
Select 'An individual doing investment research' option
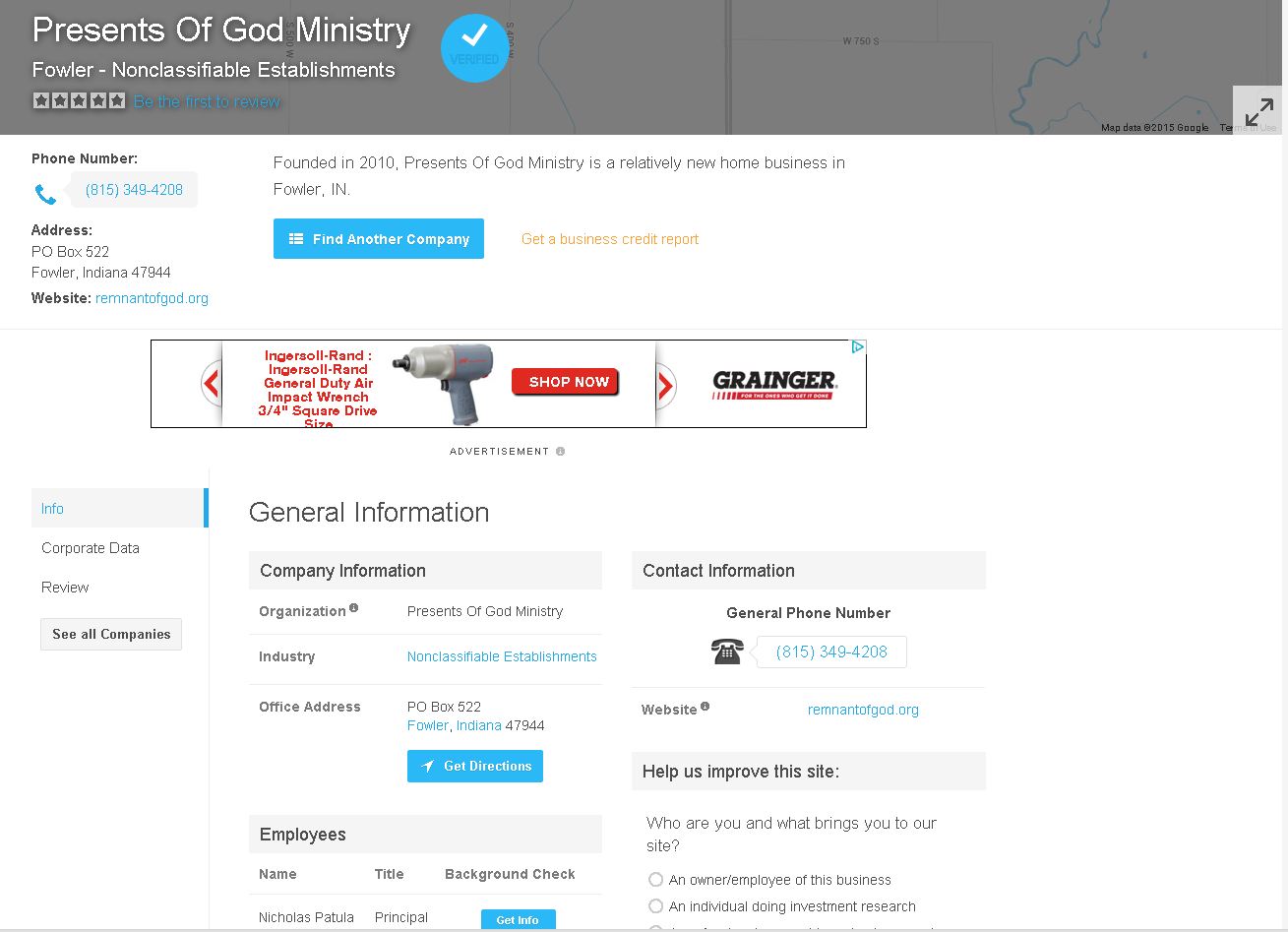656,906
